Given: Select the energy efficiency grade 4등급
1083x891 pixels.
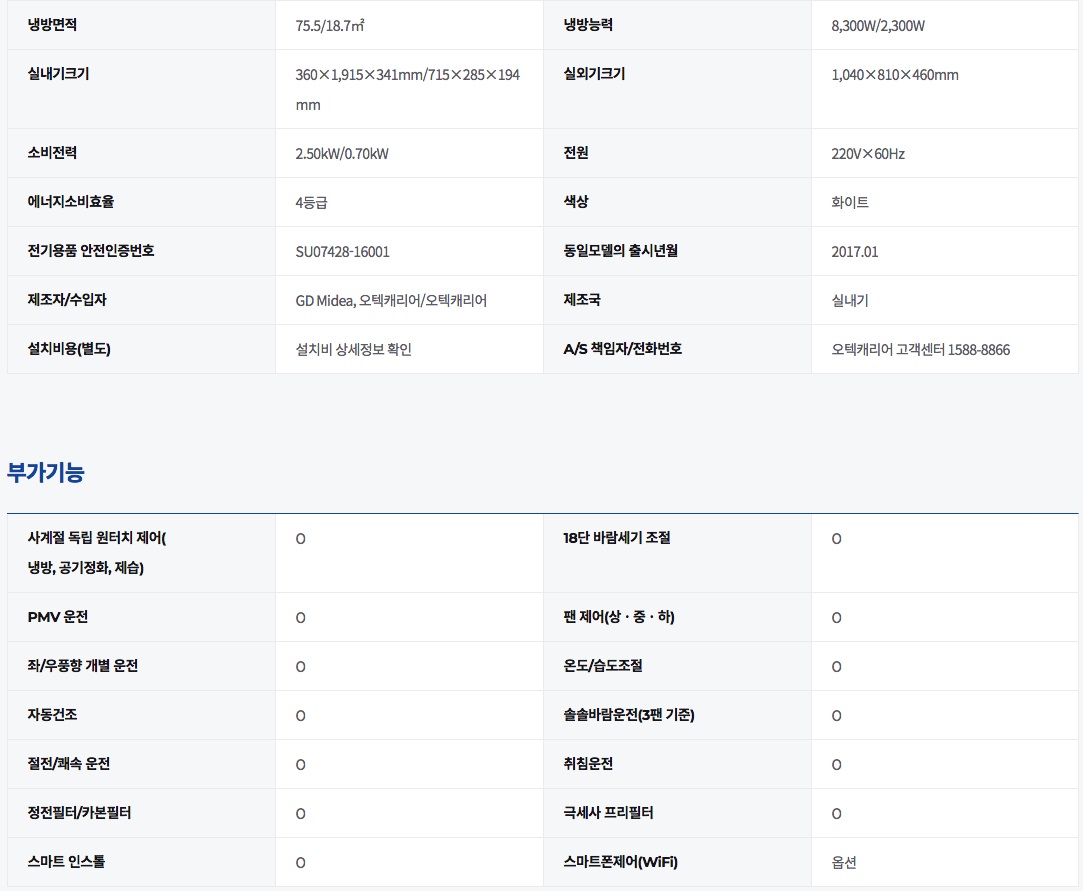Looking at the screenshot, I should coord(311,202).
